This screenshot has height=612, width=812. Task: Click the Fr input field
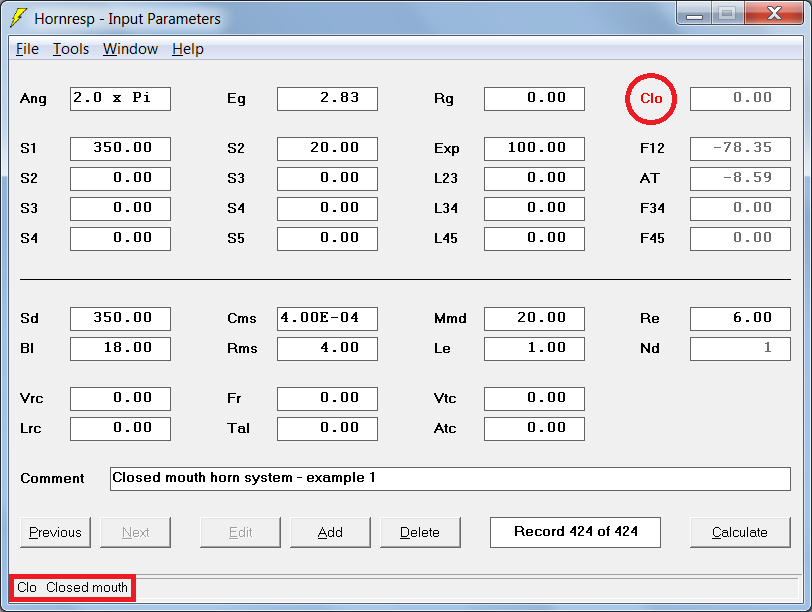(327, 399)
